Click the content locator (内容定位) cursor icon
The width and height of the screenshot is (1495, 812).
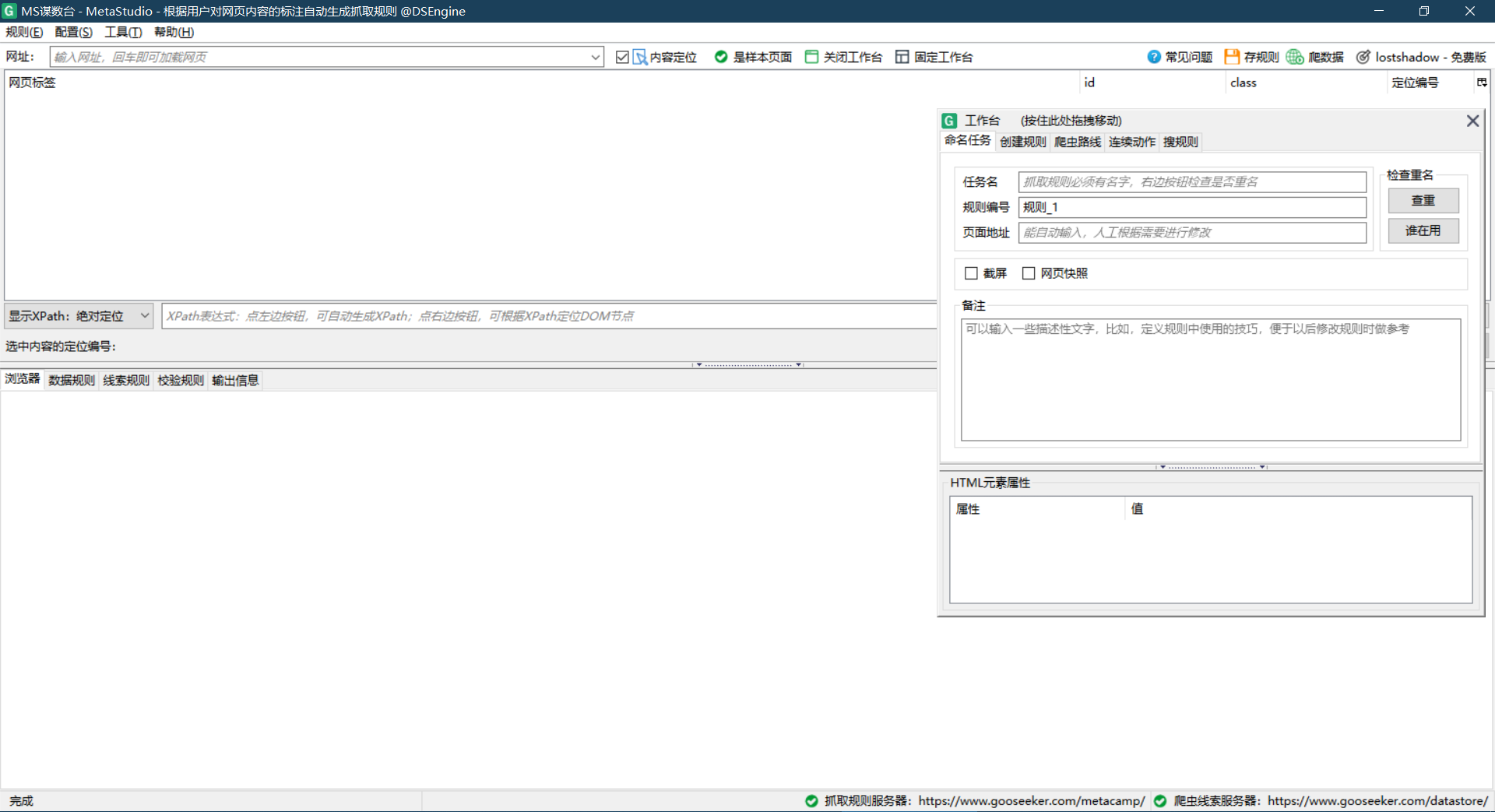click(x=640, y=57)
